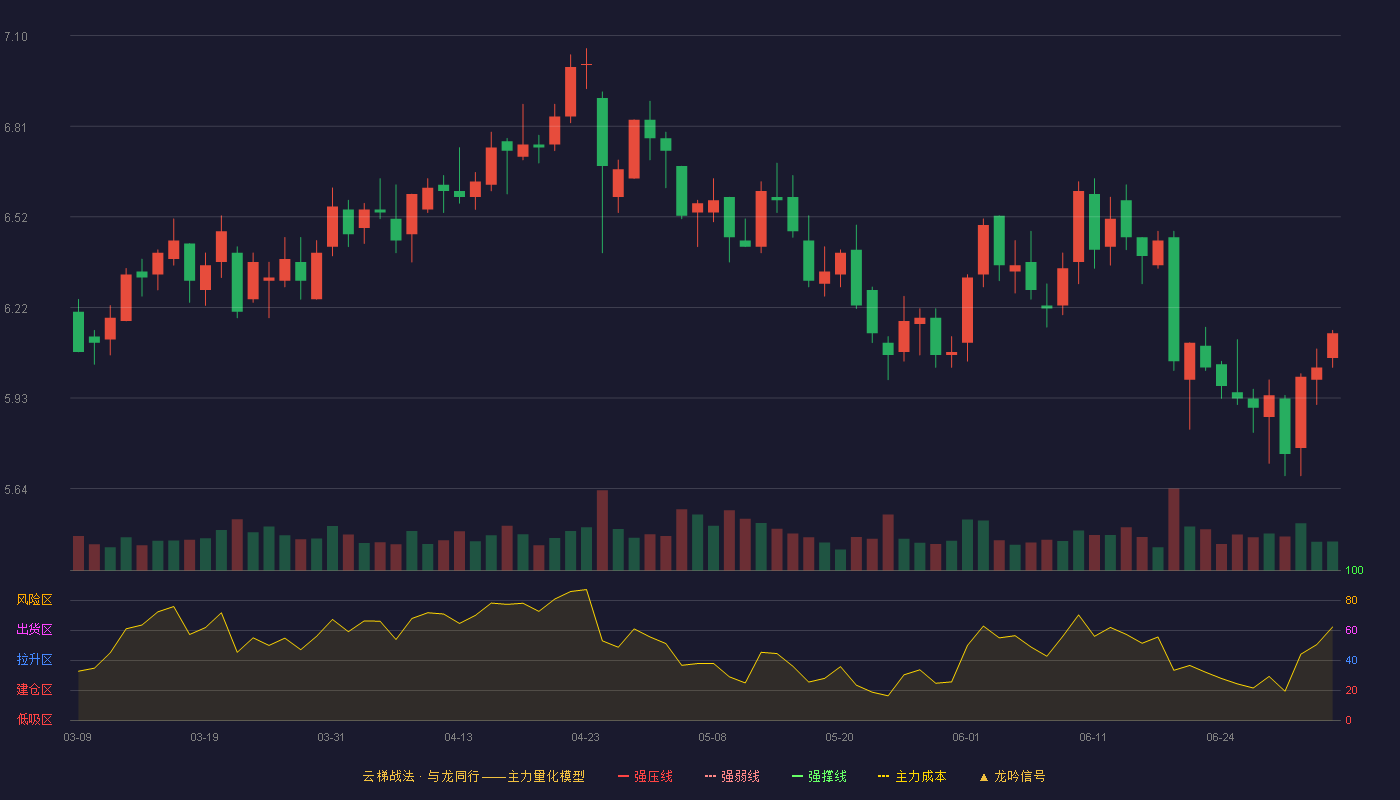
Task: Select the 04-13 date label
Action: pos(459,737)
